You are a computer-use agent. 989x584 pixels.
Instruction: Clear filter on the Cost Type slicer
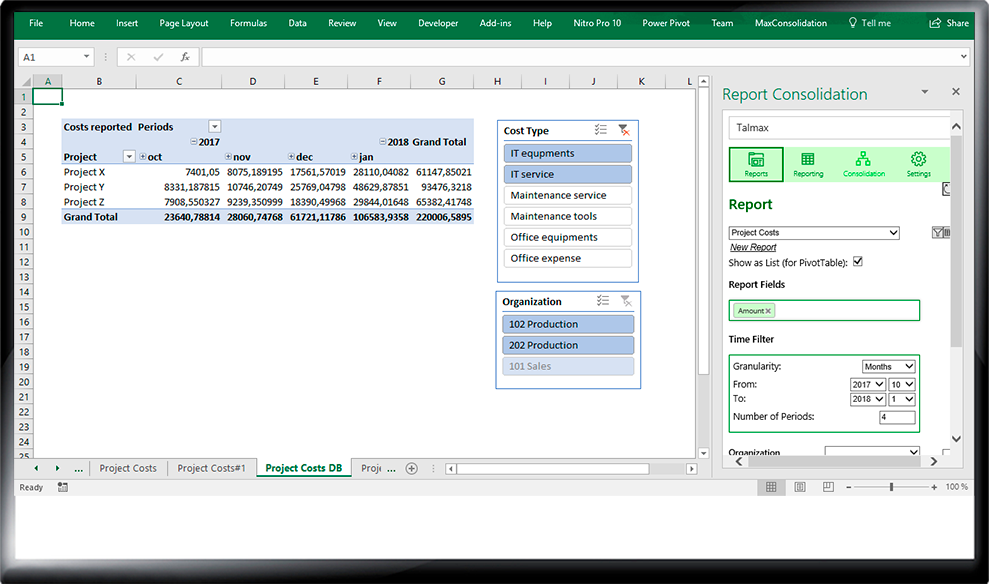624,130
